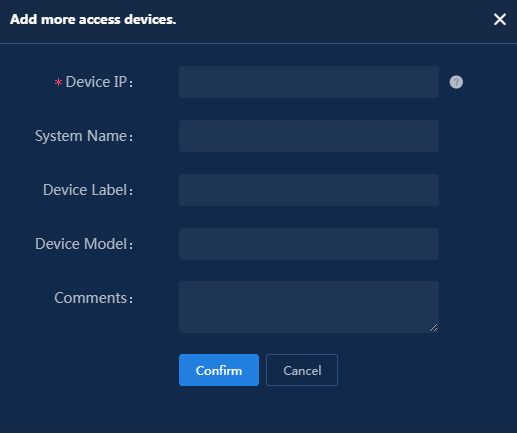The height and width of the screenshot is (433, 517).
Task: Focus the Device IP input field
Action: click(x=309, y=82)
